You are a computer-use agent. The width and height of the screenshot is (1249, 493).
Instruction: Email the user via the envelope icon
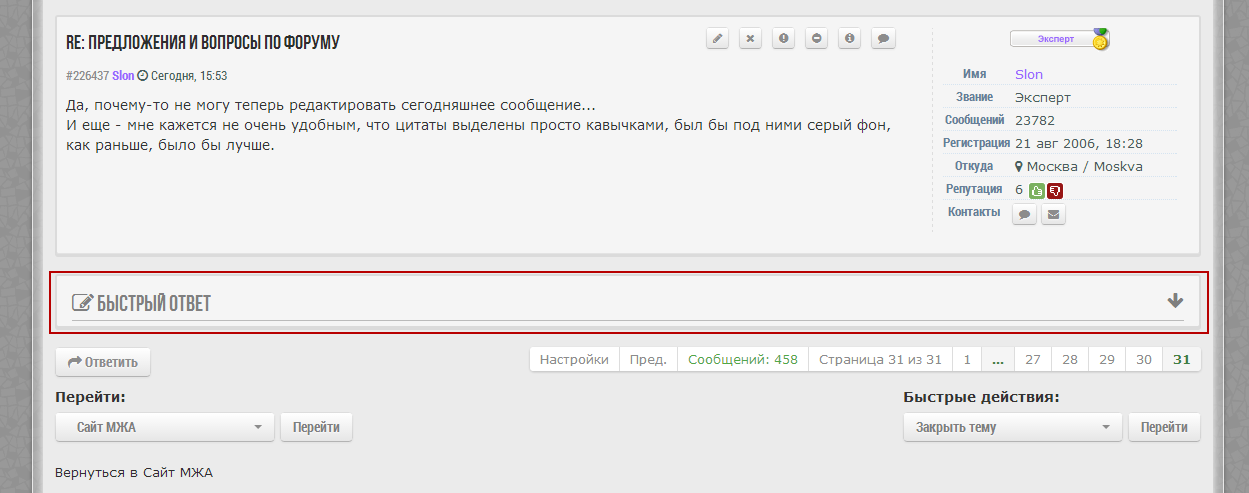tap(1053, 214)
